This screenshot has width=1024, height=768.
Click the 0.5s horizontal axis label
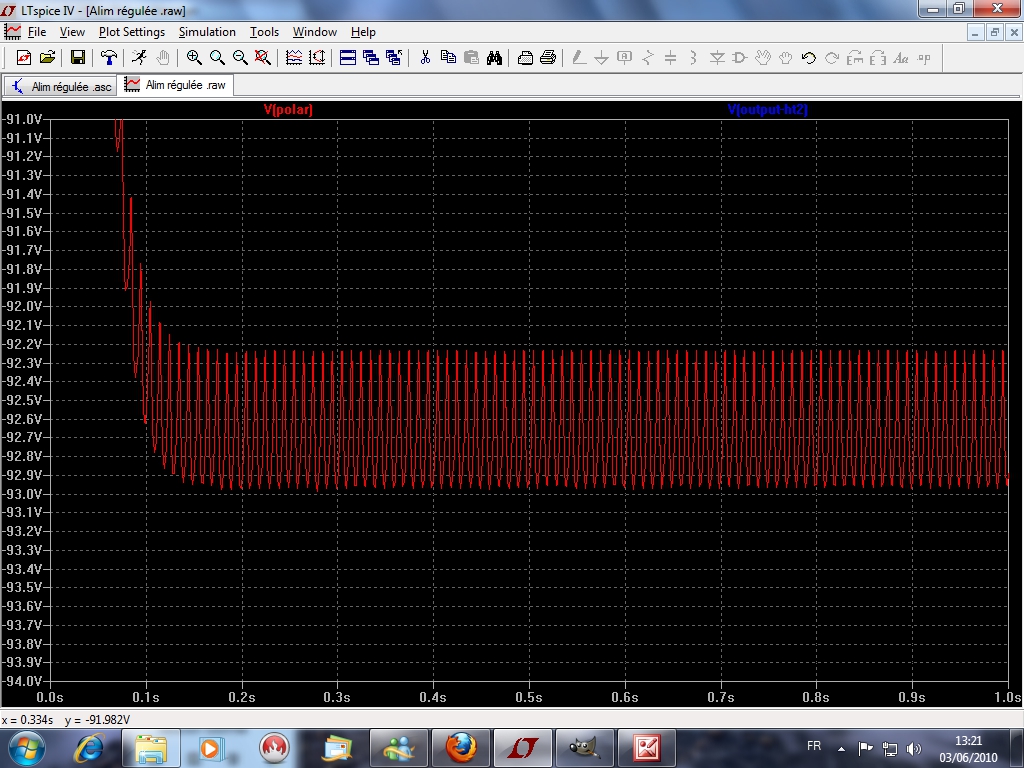coord(529,697)
